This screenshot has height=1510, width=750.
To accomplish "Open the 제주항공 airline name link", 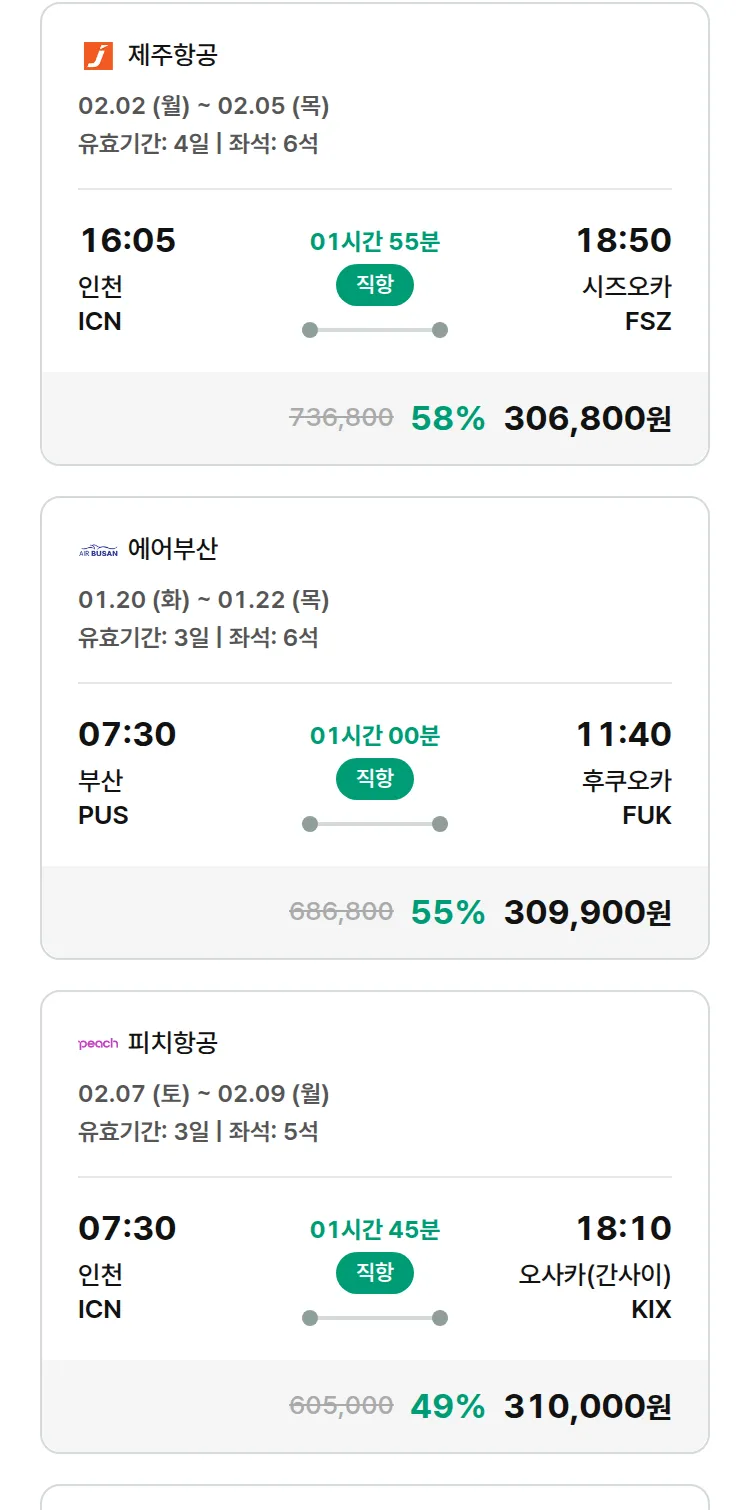I will (x=172, y=55).
